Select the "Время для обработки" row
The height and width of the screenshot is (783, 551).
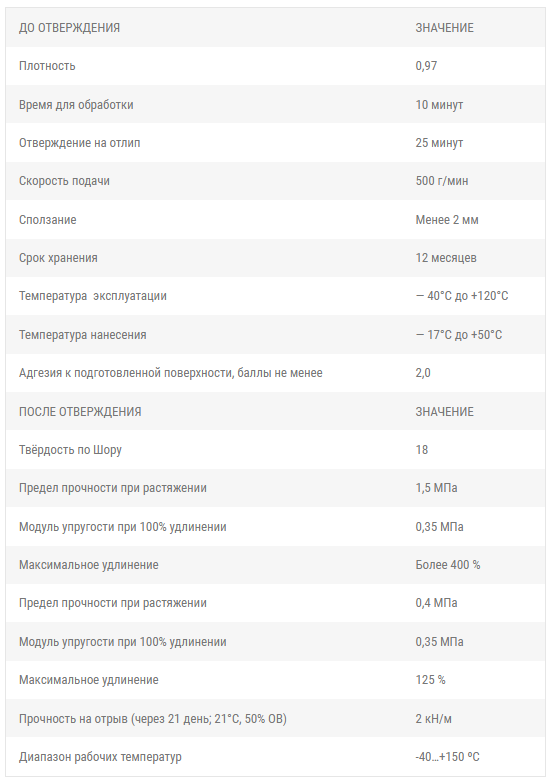(x=275, y=104)
